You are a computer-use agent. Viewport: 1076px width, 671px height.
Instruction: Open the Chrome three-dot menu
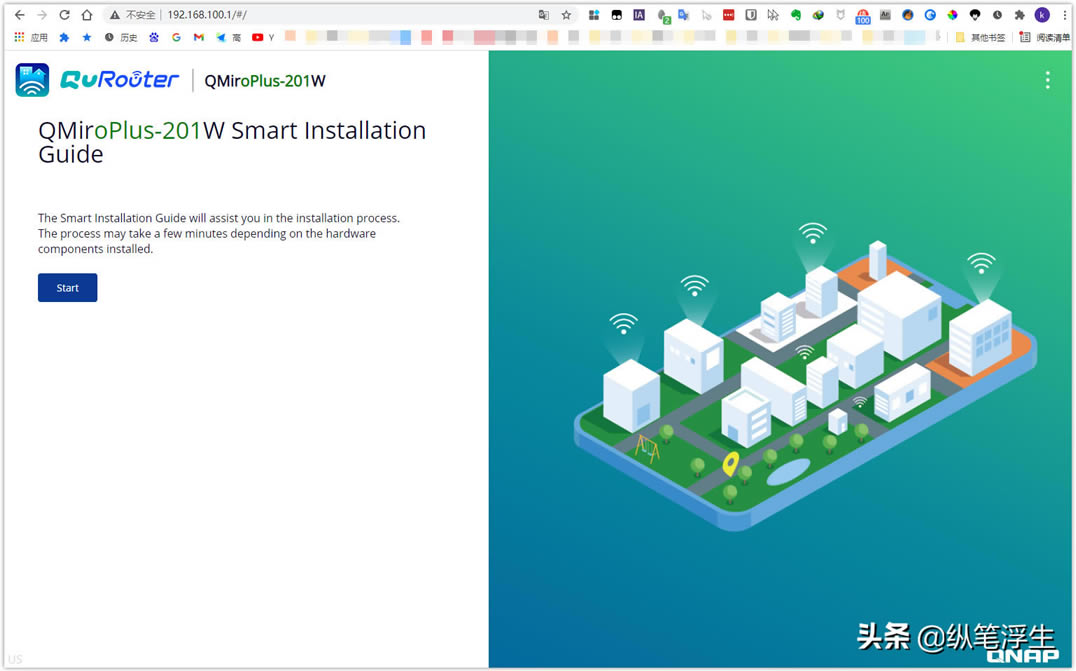pos(1064,14)
